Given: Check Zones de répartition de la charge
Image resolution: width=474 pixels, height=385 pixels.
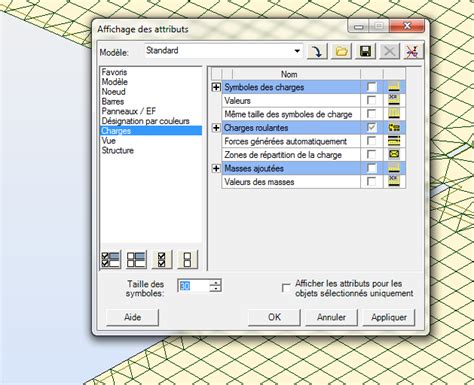Looking at the screenshot, I should coord(371,154).
